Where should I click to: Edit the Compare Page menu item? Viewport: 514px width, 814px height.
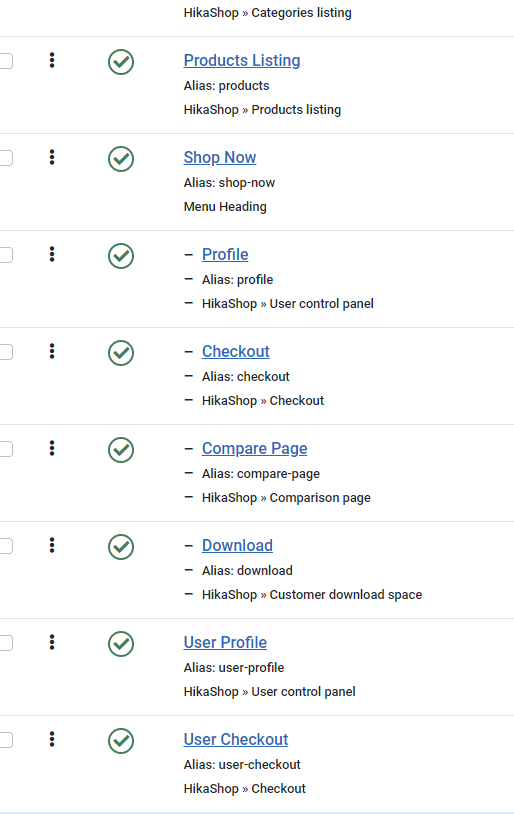tap(254, 448)
